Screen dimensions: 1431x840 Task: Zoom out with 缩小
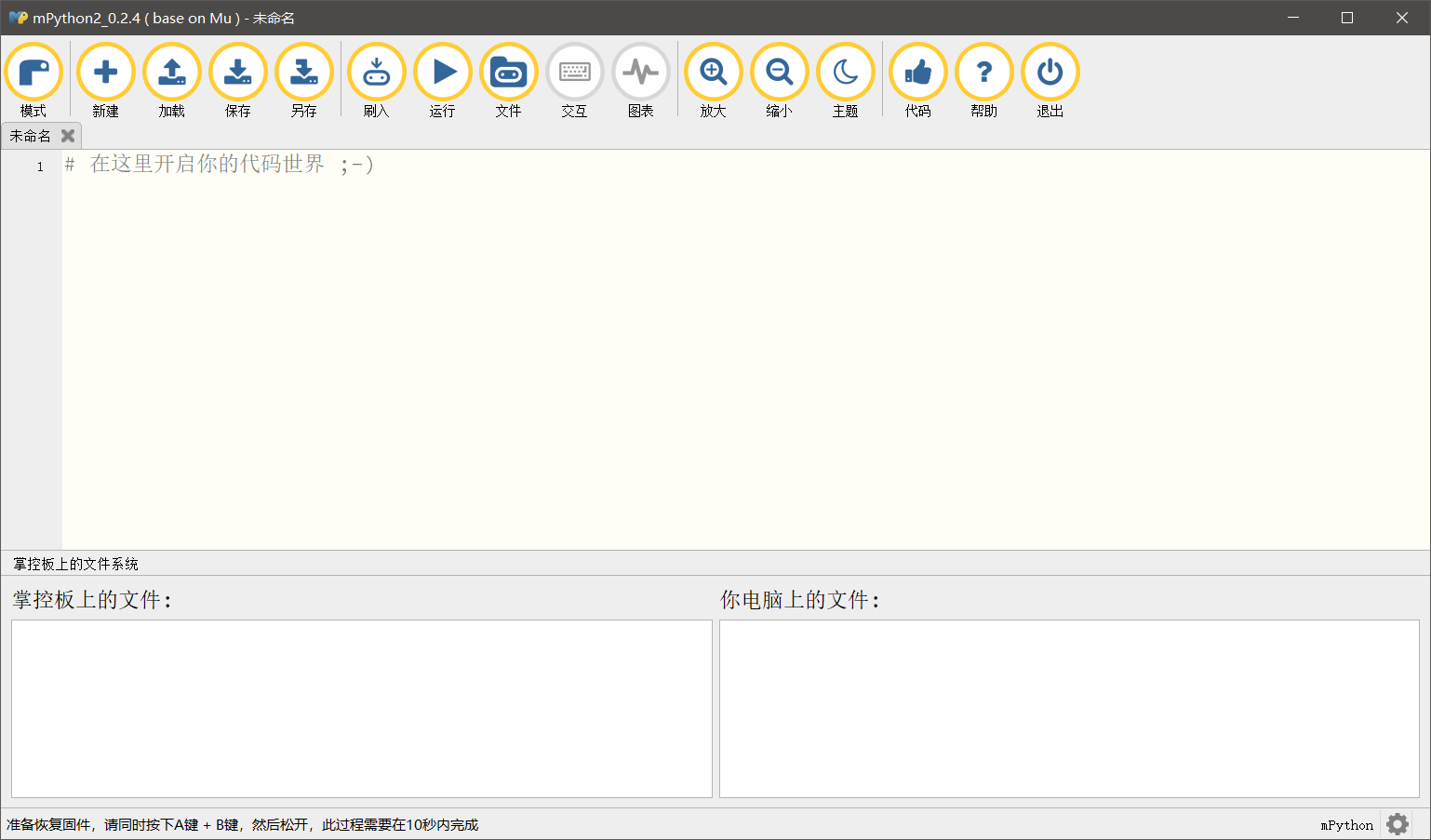779,81
